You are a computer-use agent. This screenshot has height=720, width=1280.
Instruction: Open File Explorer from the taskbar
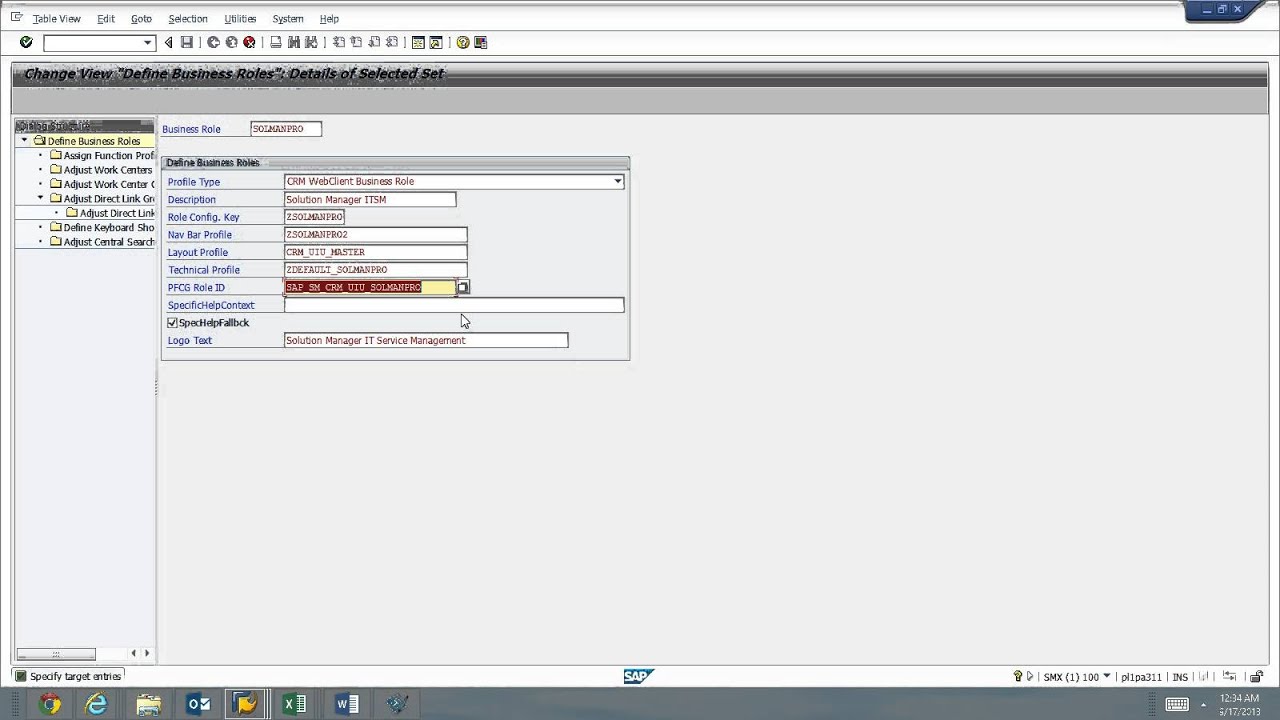point(148,704)
